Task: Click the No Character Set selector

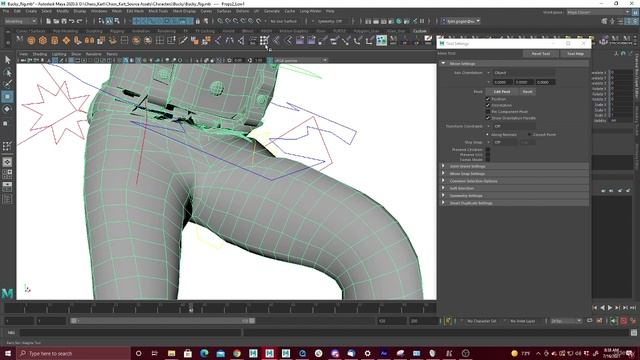Action: (x=482, y=321)
